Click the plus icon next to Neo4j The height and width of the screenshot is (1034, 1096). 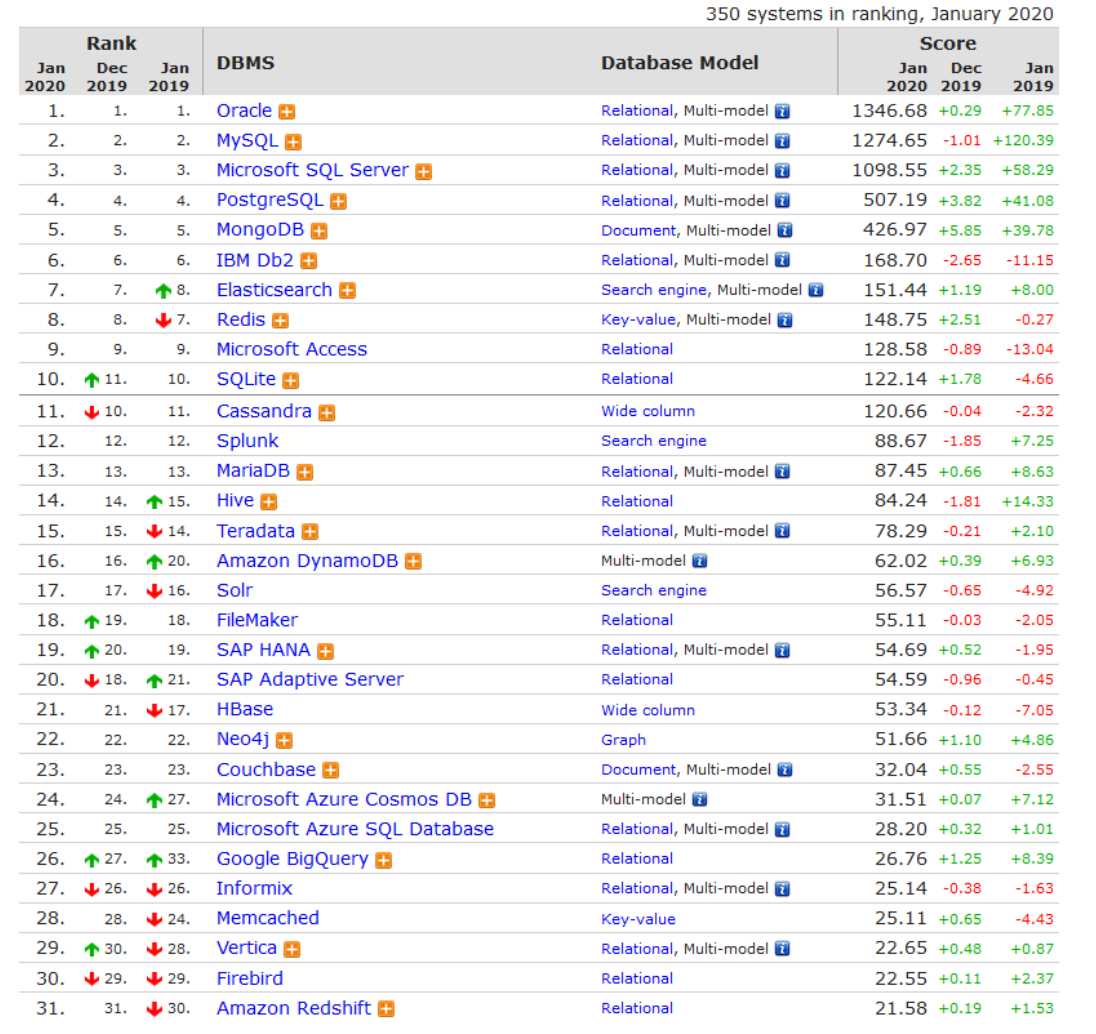(284, 740)
